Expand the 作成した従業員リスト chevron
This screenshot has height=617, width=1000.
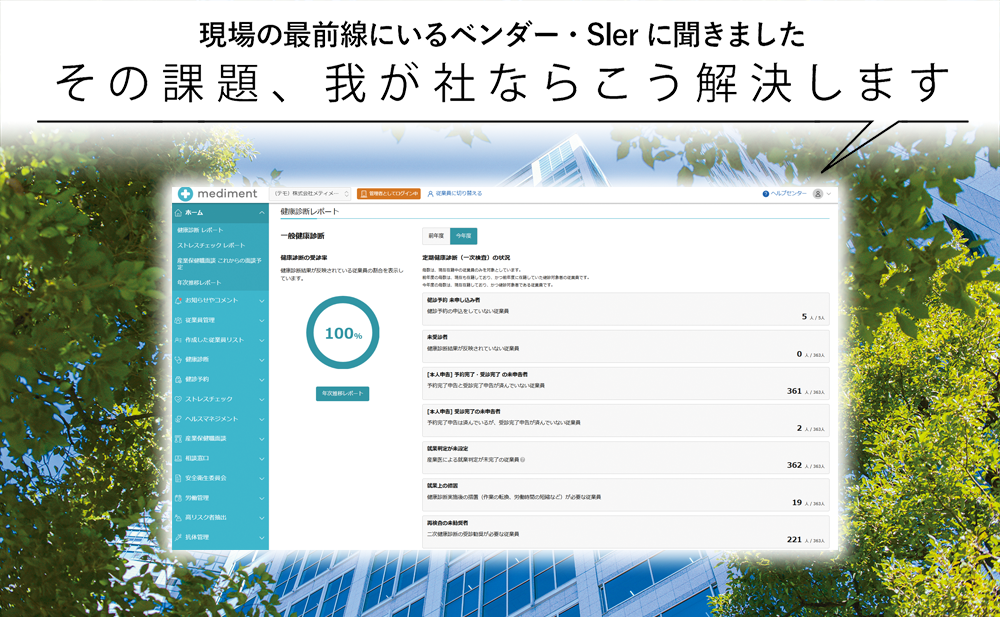coord(261,340)
